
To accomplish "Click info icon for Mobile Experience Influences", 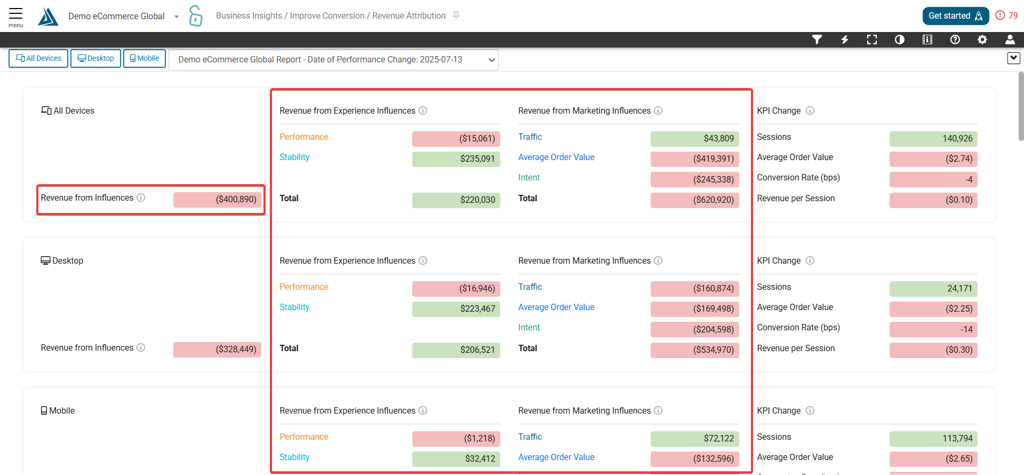I will (423, 411).
